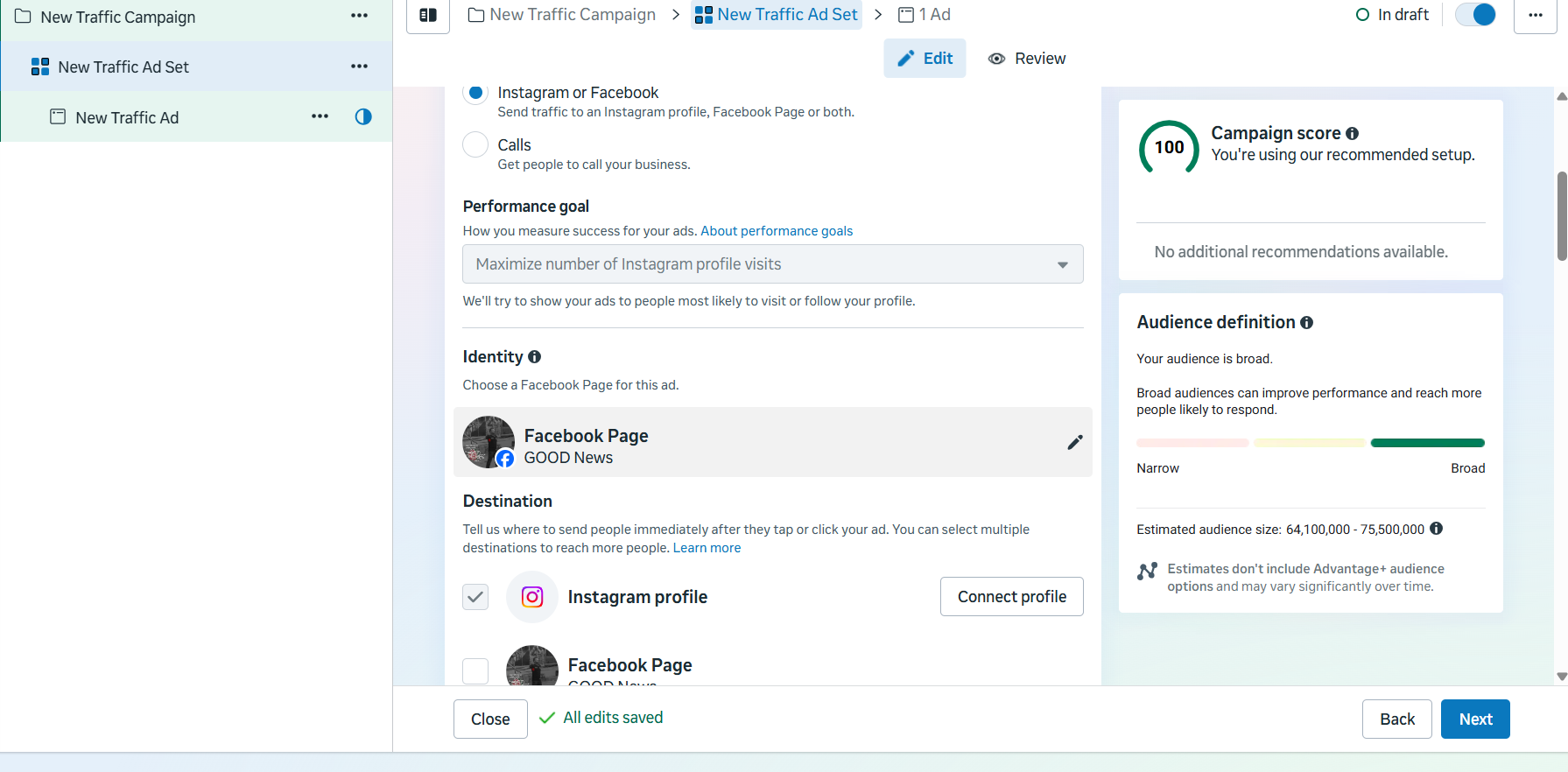Open About performance goals link
1568x772 pixels.
click(x=777, y=231)
